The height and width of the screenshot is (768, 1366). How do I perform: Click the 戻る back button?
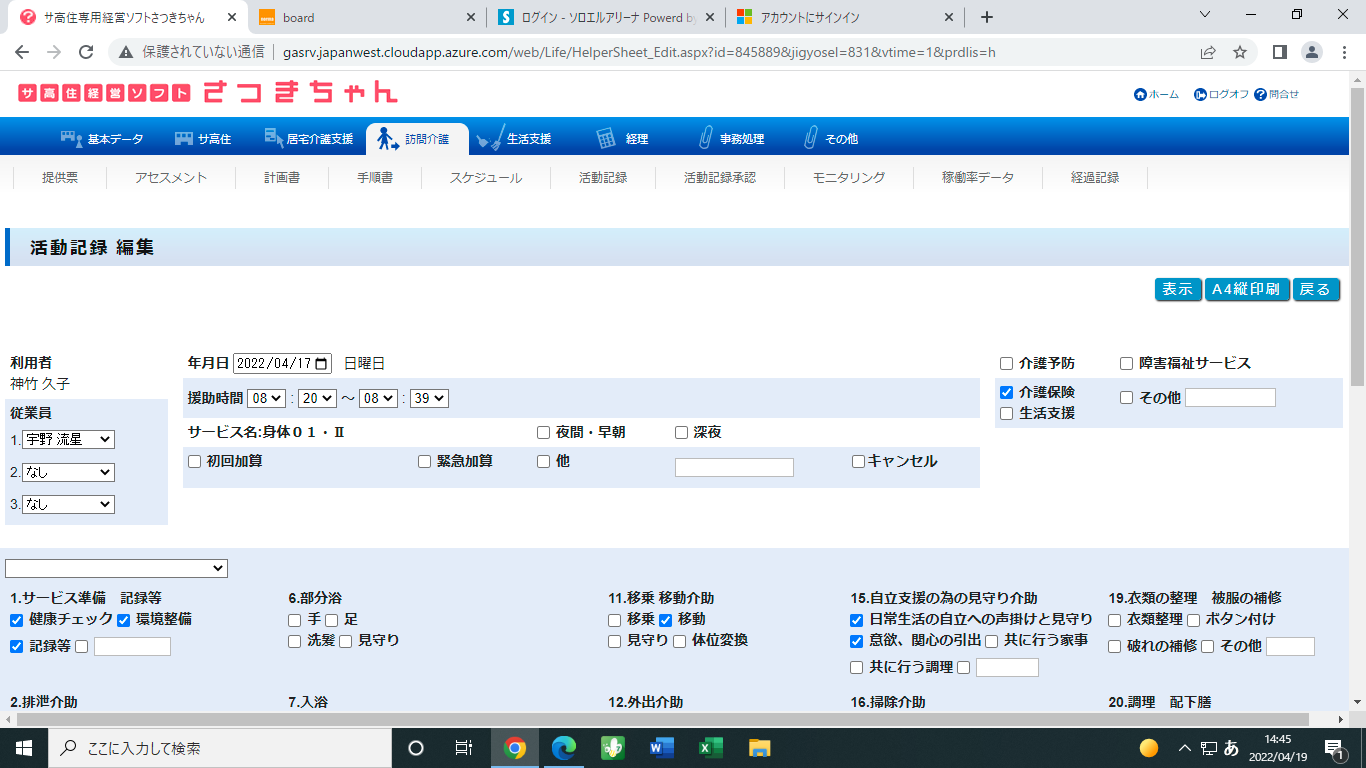(x=1315, y=289)
